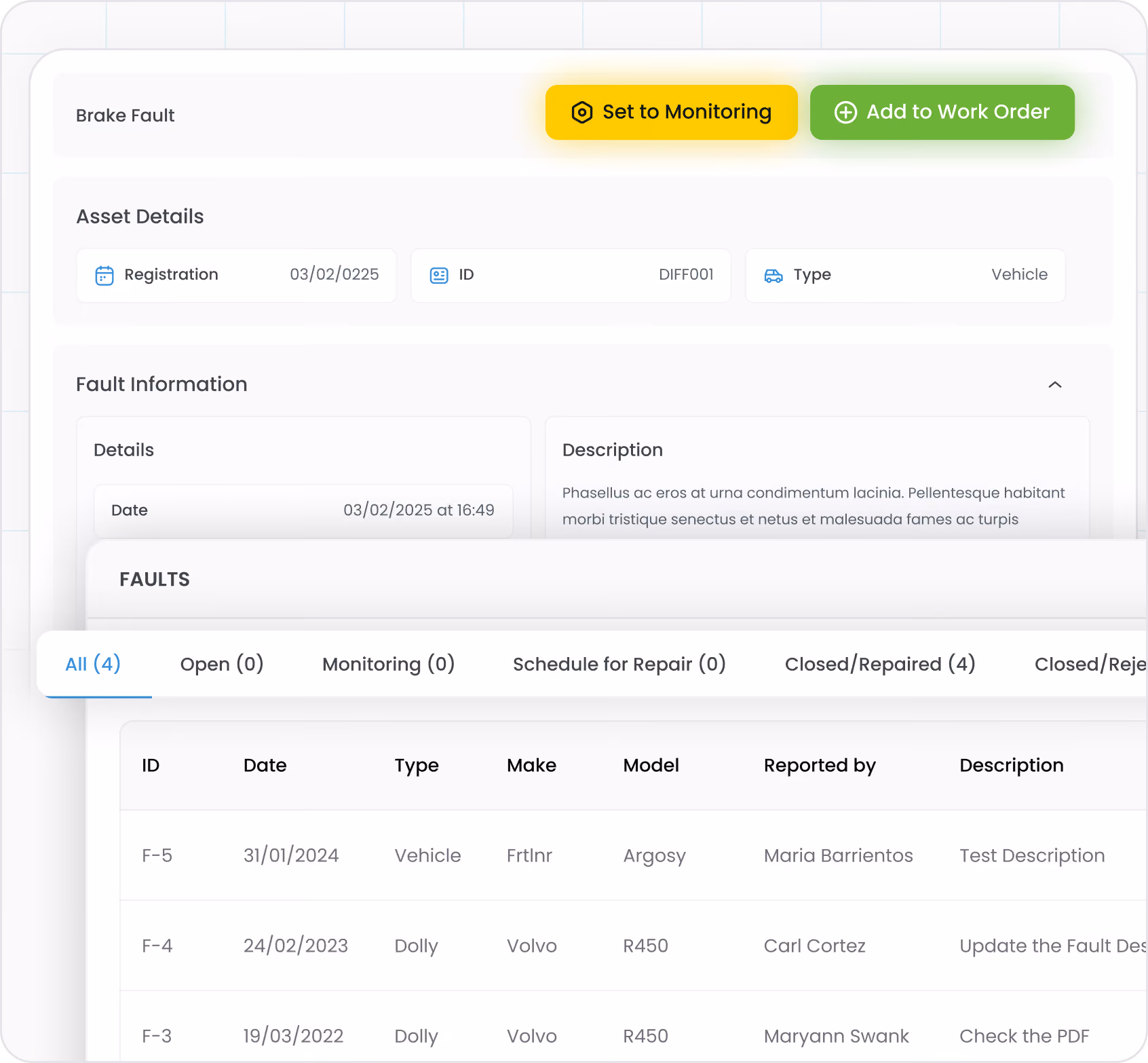Click reporter Maryann Swank

click(836, 1036)
